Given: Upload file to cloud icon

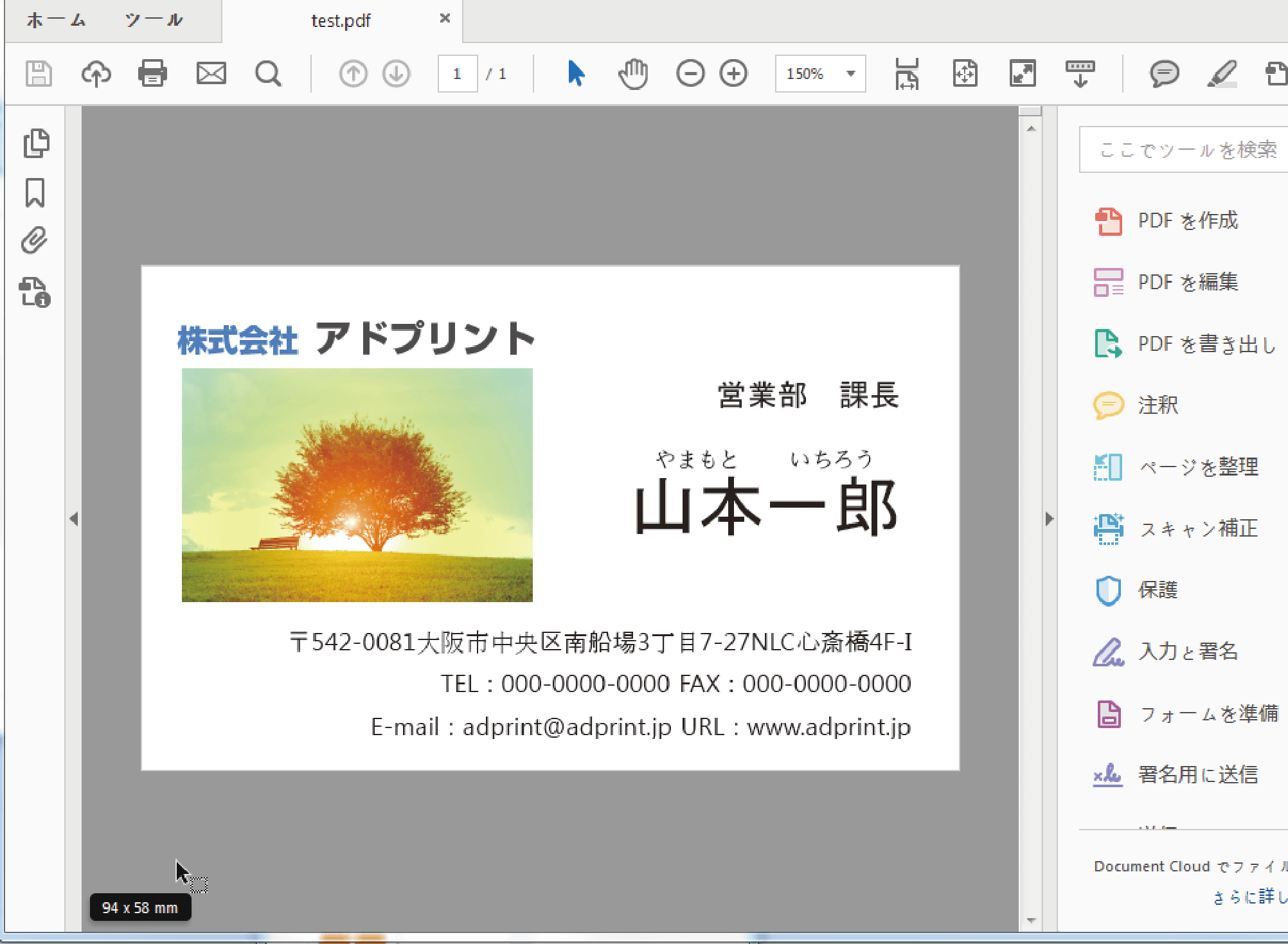Looking at the screenshot, I should pyautogui.click(x=96, y=73).
